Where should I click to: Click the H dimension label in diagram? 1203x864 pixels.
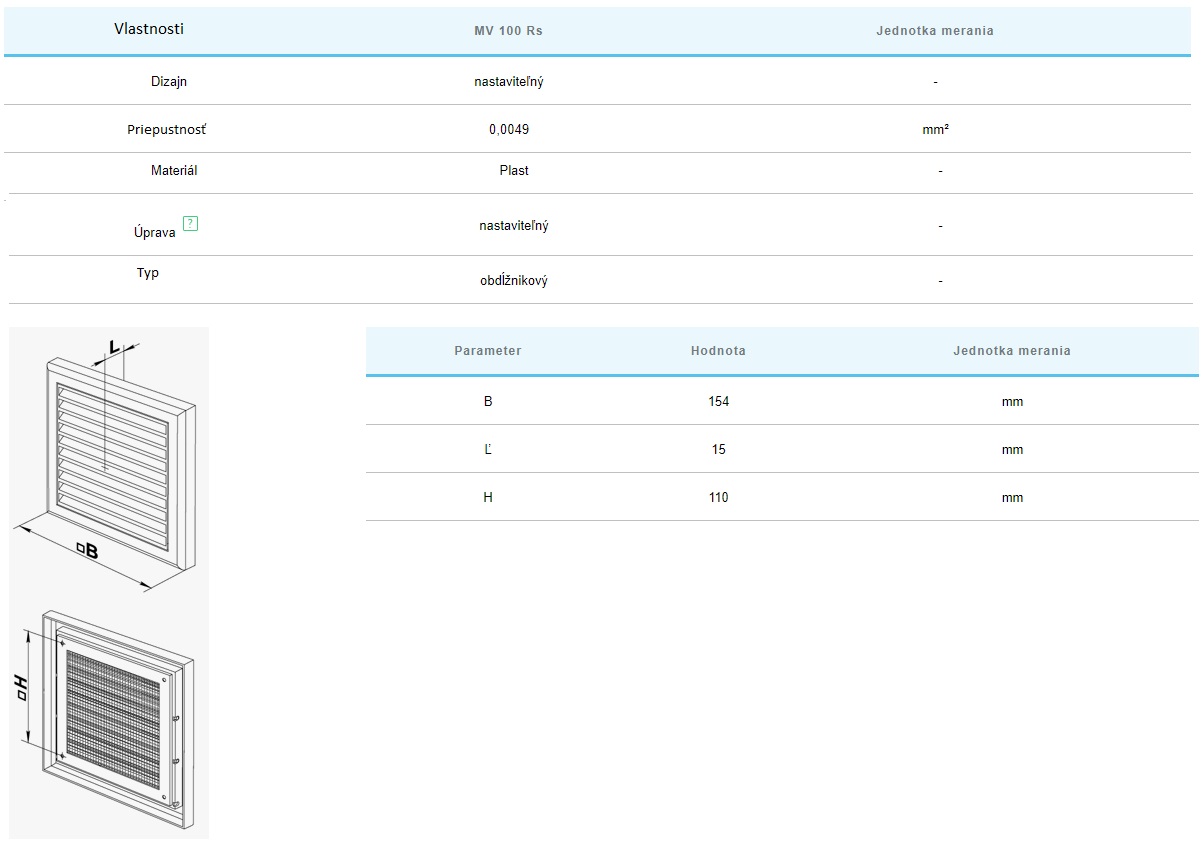click(x=20, y=686)
